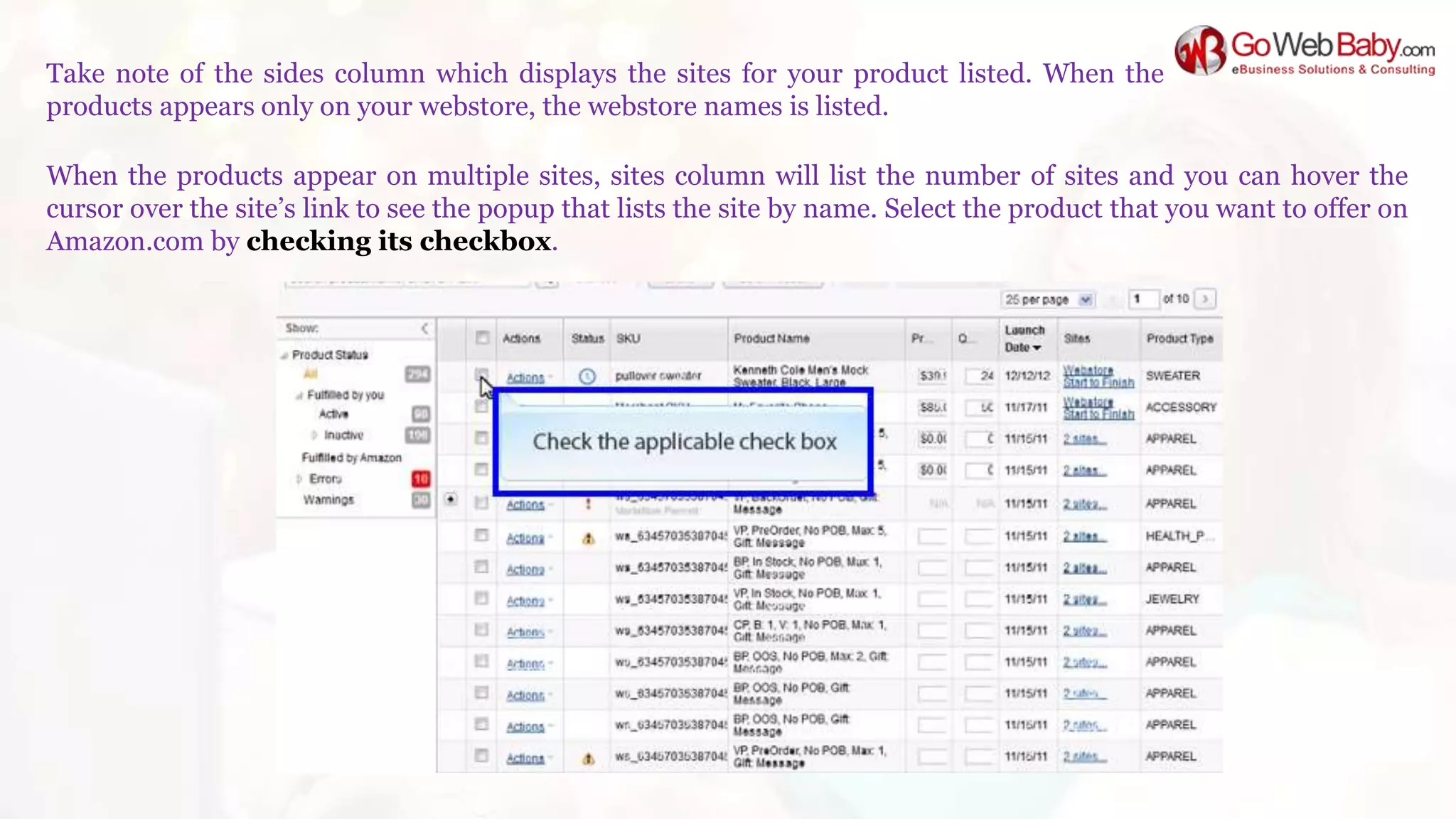Check the pullover sweater row checkbox

(x=481, y=375)
